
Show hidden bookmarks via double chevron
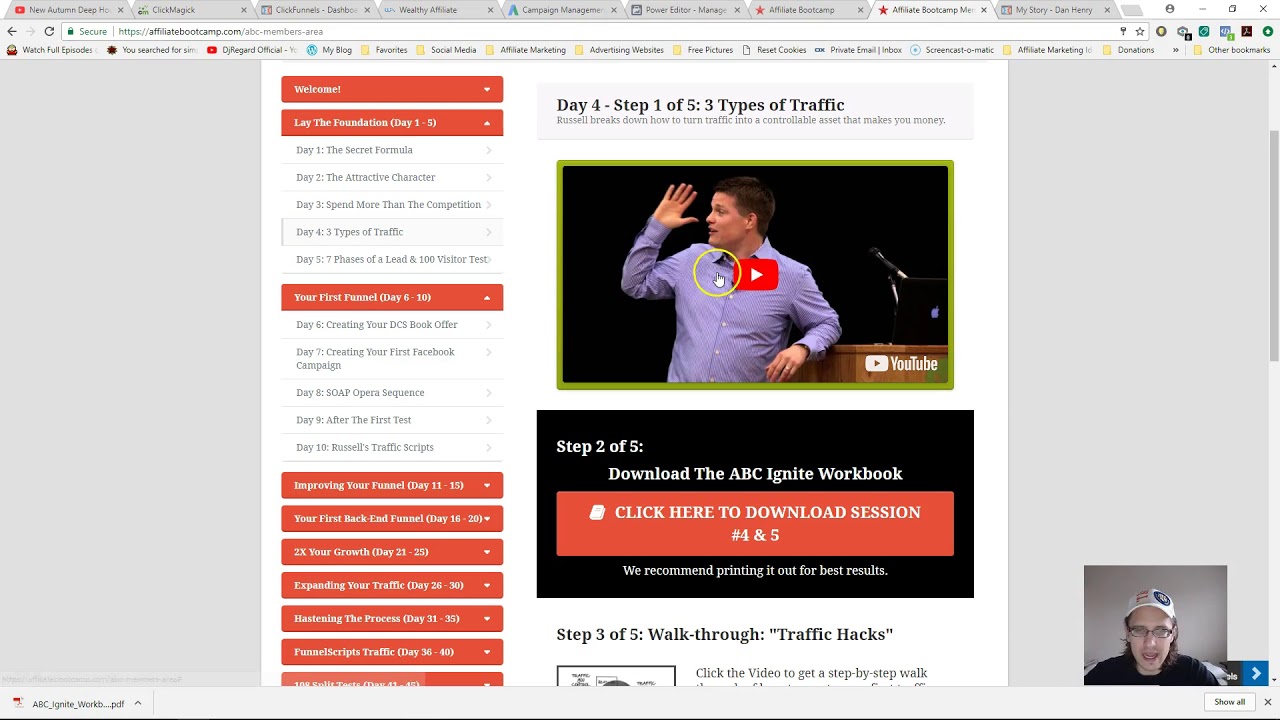[1176, 50]
